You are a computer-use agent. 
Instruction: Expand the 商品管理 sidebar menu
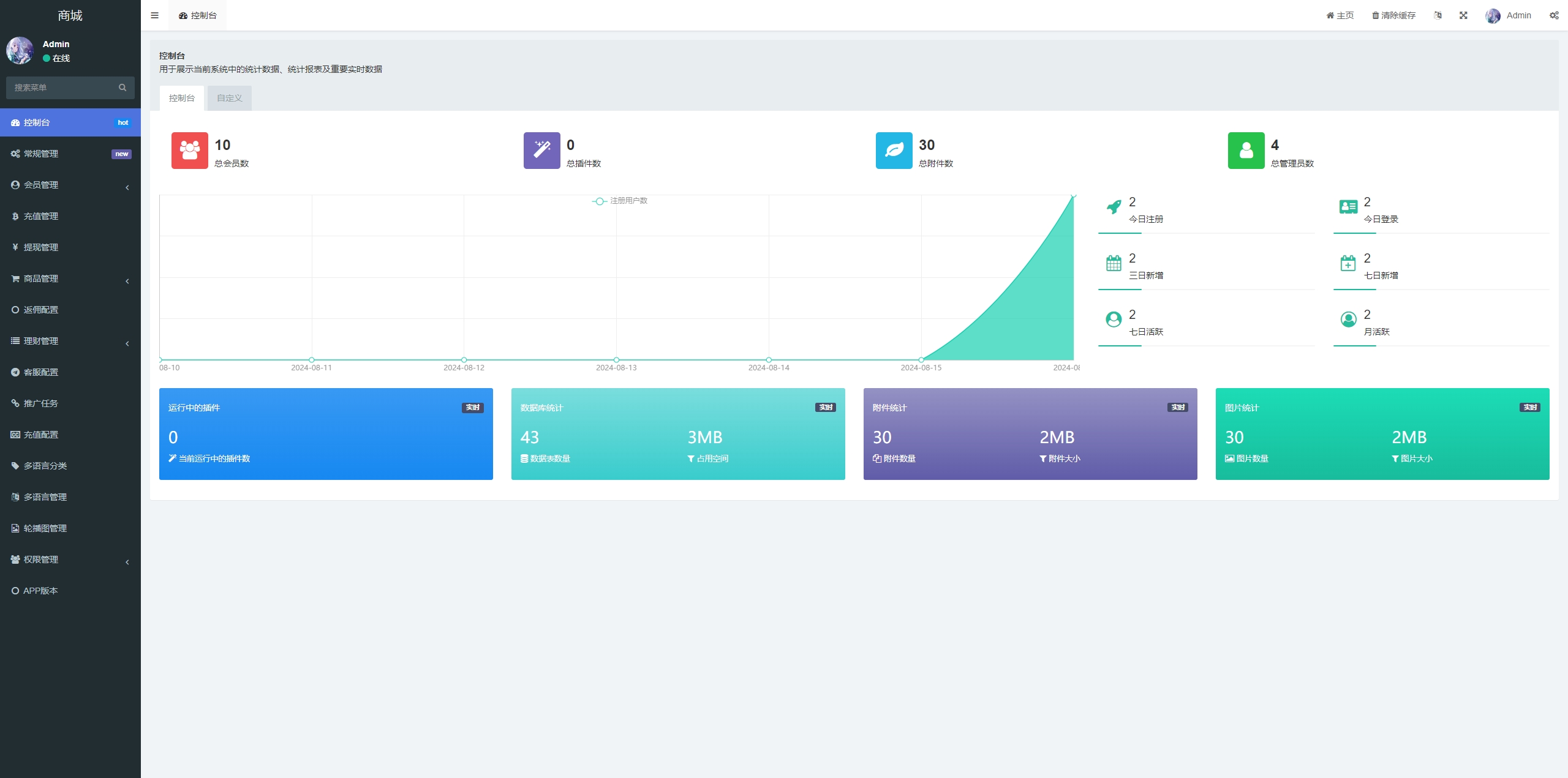click(70, 278)
